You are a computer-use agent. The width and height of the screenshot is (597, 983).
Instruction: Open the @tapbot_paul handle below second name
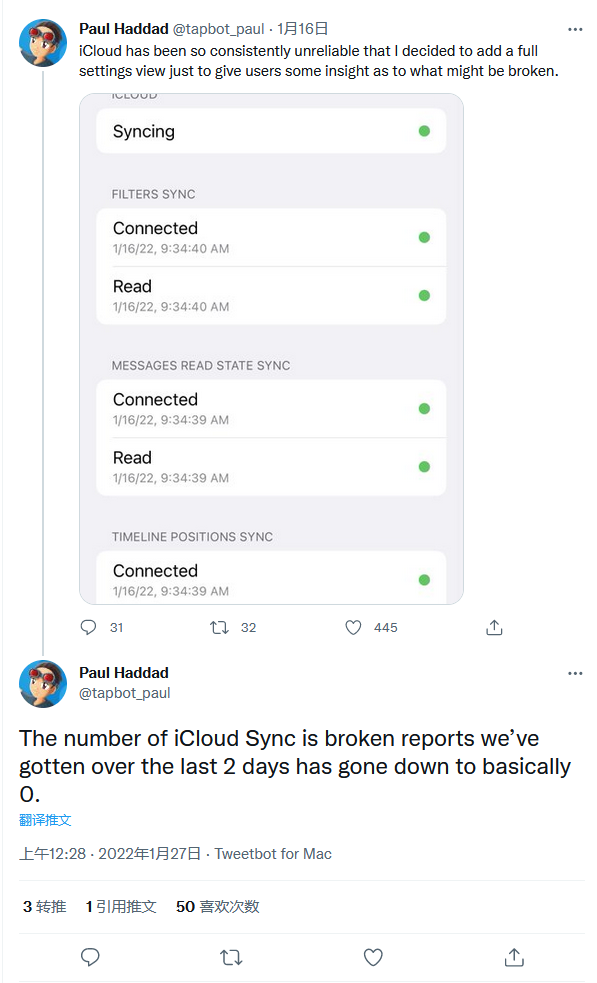(125, 693)
